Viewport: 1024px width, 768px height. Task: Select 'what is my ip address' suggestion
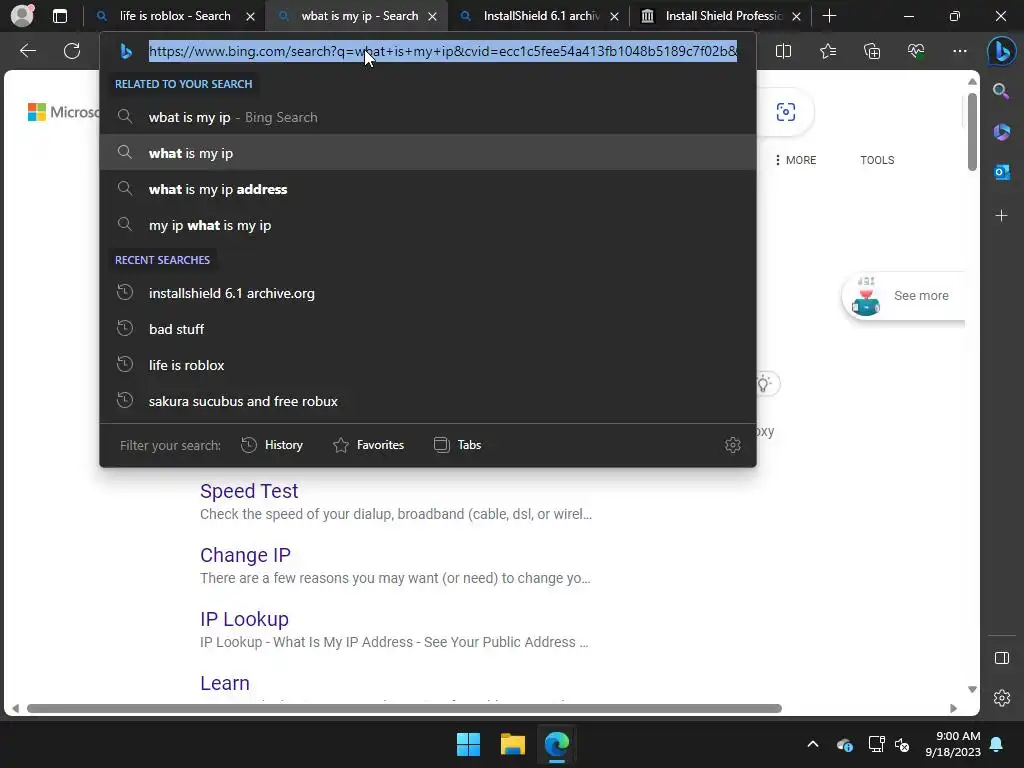(x=428, y=189)
